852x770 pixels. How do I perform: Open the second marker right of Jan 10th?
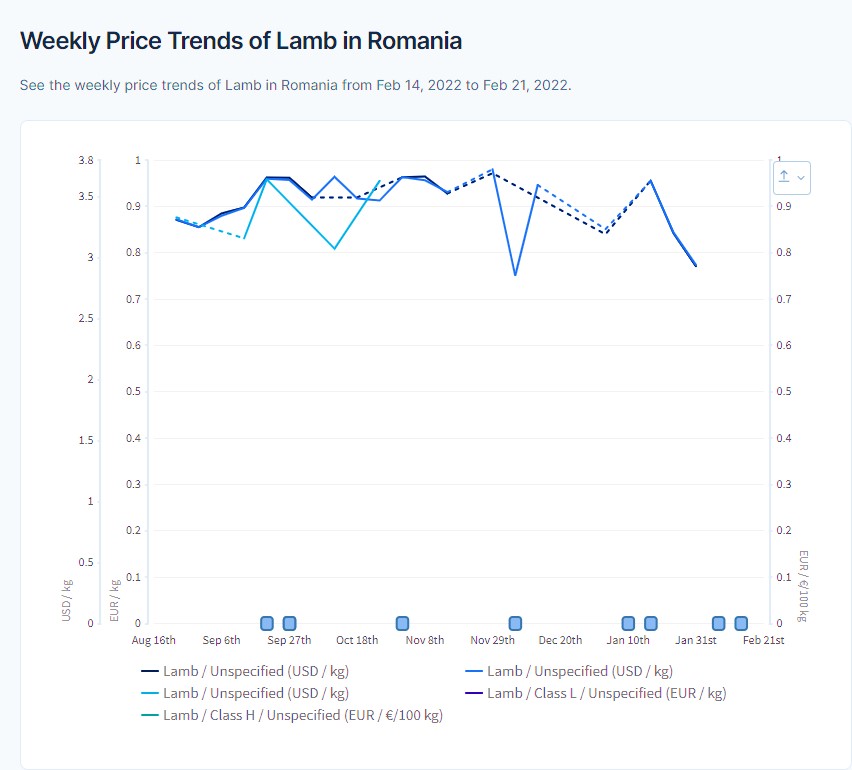coord(651,623)
